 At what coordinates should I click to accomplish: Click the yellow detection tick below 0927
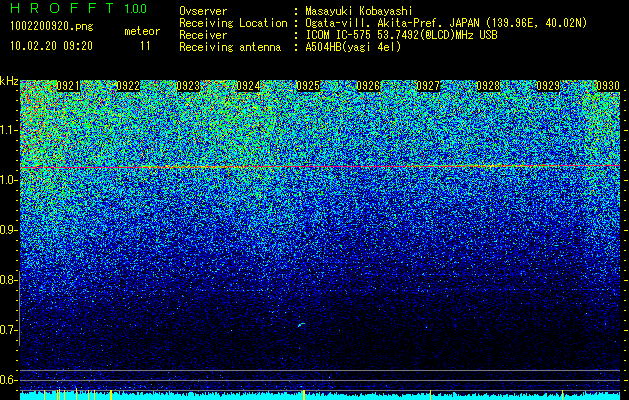click(430, 394)
